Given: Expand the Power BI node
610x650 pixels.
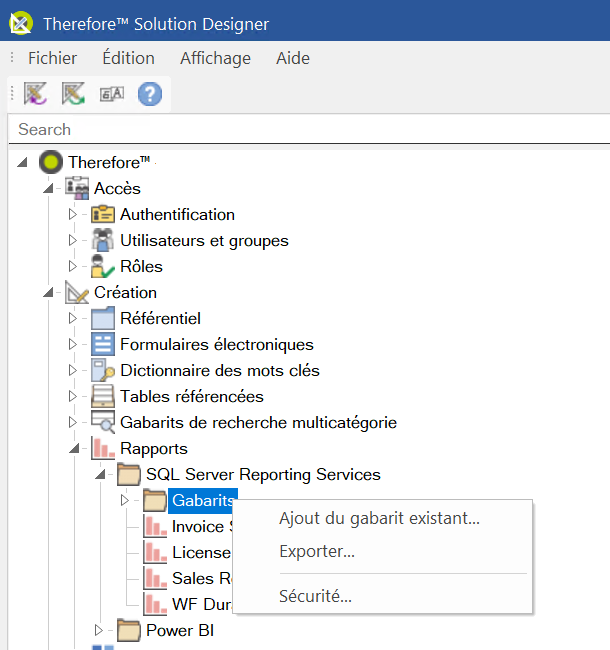Looking at the screenshot, I should point(99,631).
